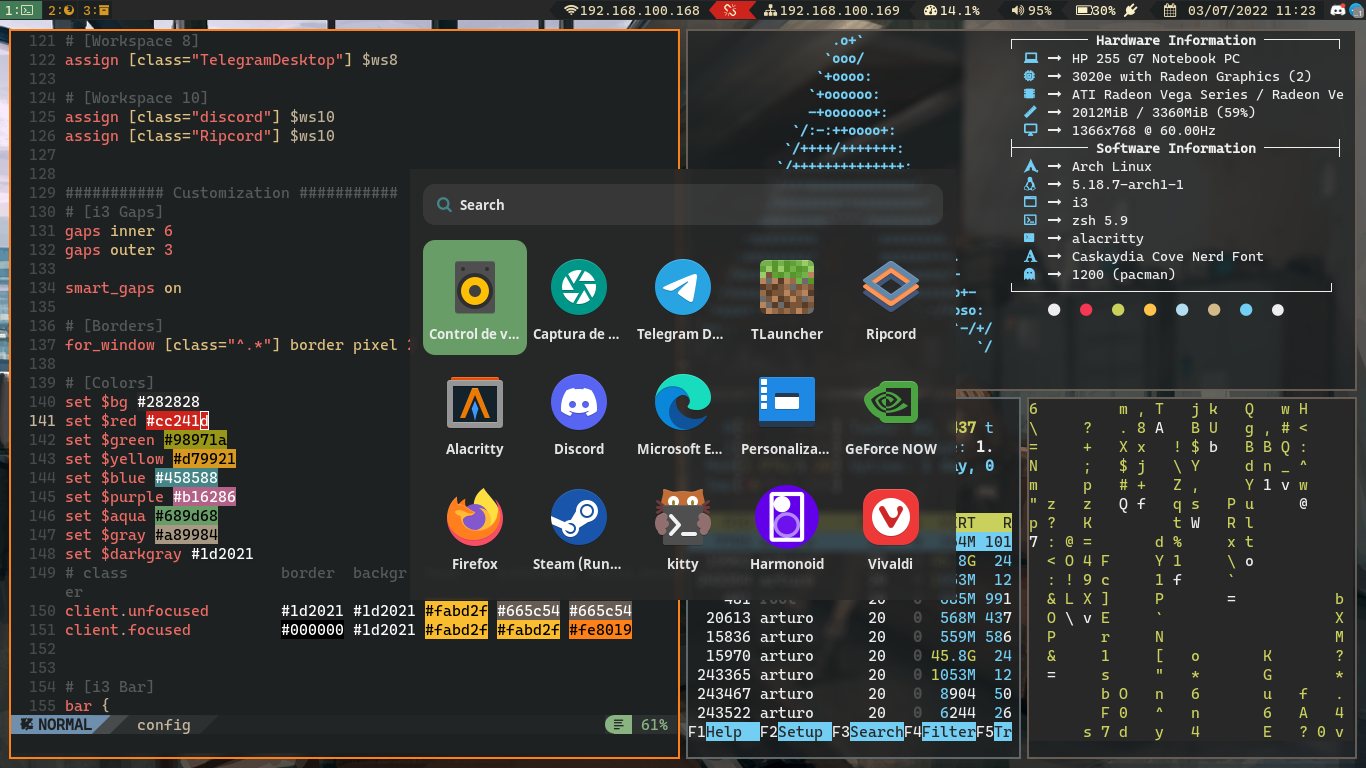1366x768 pixels.
Task: Click the battery 30% indicator
Action: (x=1107, y=10)
